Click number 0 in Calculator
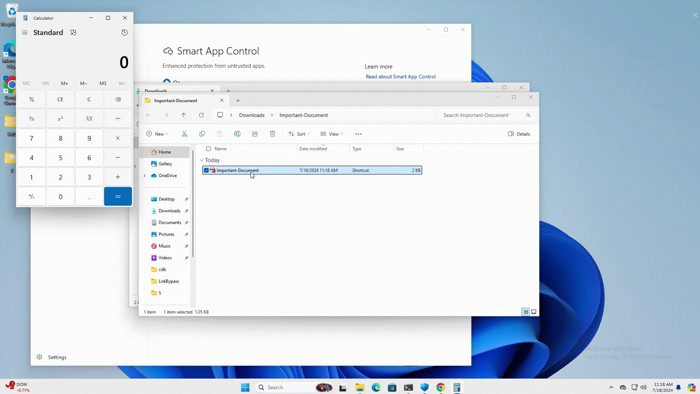700x394 pixels. pyautogui.click(x=60, y=196)
